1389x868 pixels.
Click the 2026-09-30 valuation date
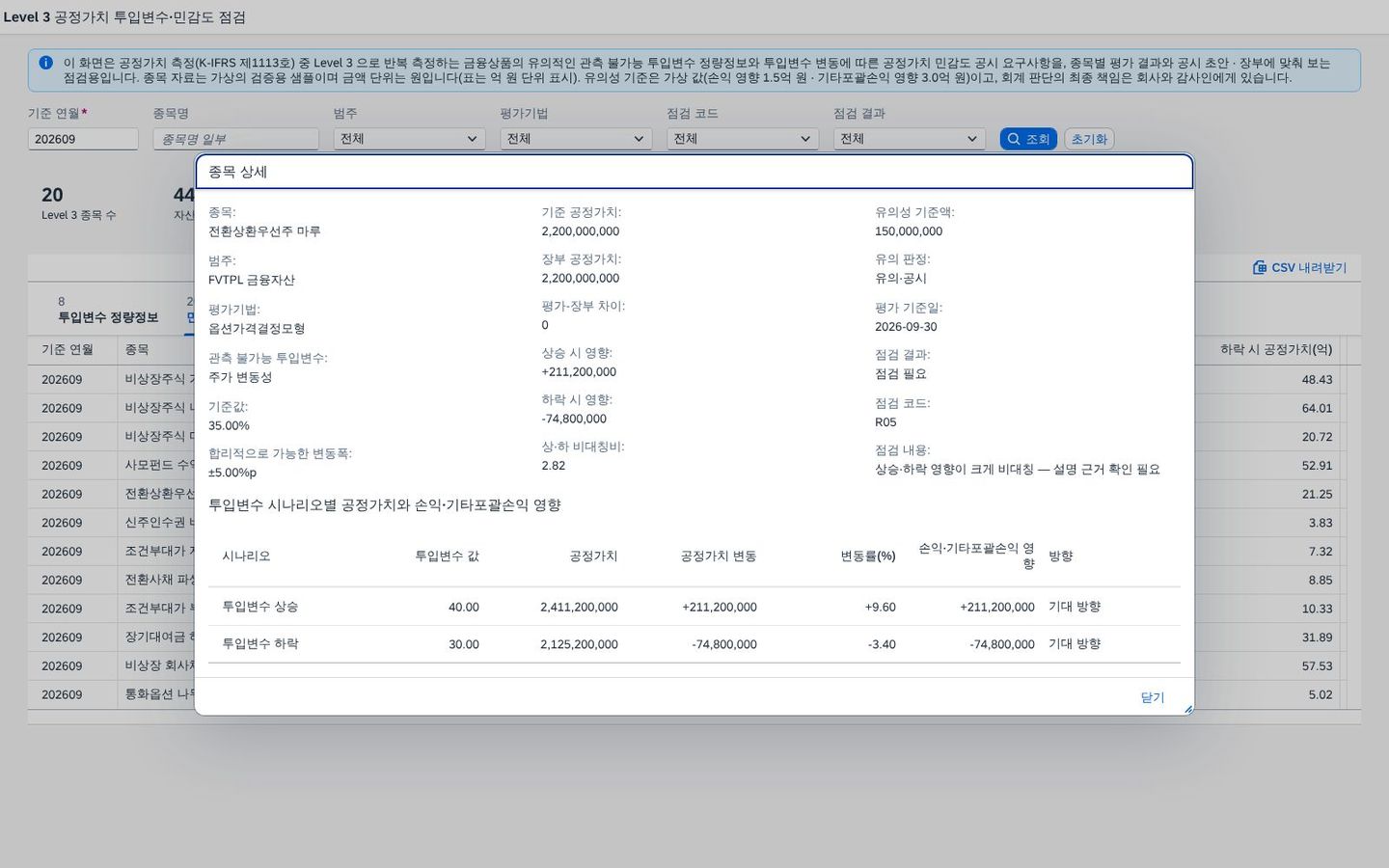coord(906,327)
